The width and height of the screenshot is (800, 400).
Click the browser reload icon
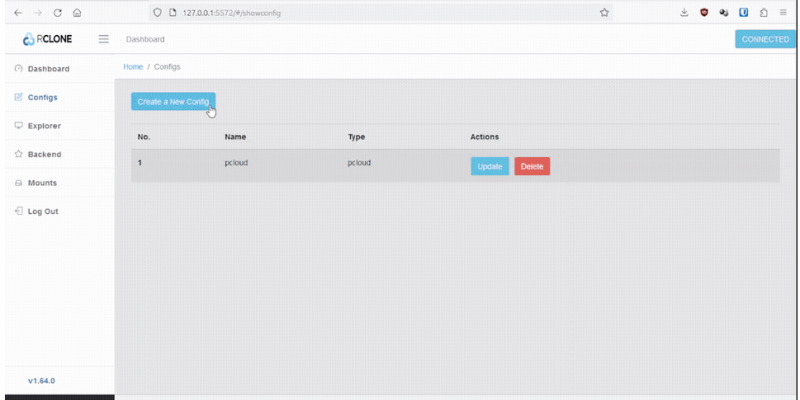click(57, 12)
